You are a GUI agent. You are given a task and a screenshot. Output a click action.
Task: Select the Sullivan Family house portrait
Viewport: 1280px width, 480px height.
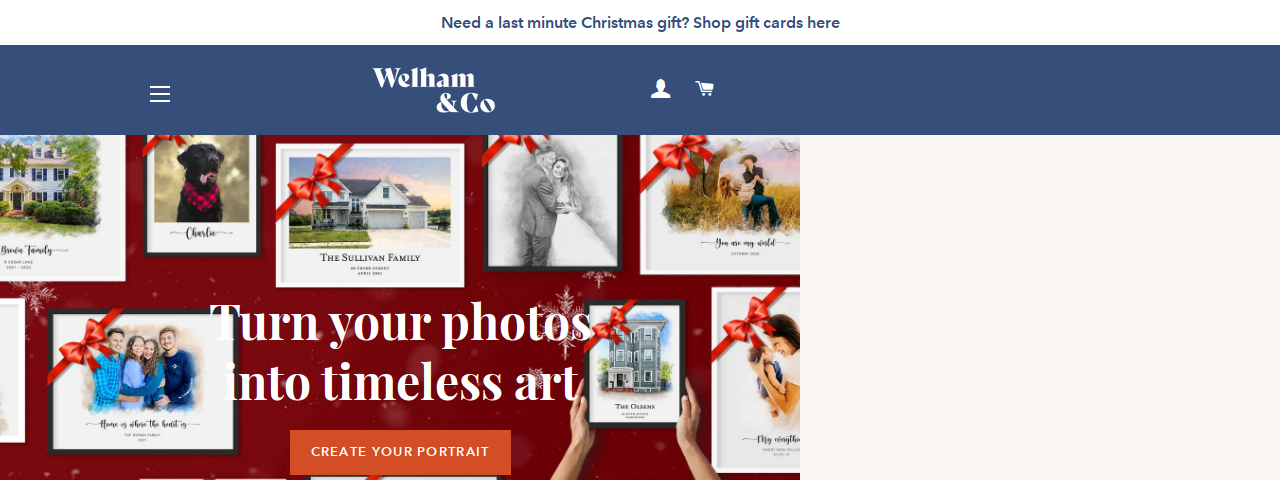[370, 216]
